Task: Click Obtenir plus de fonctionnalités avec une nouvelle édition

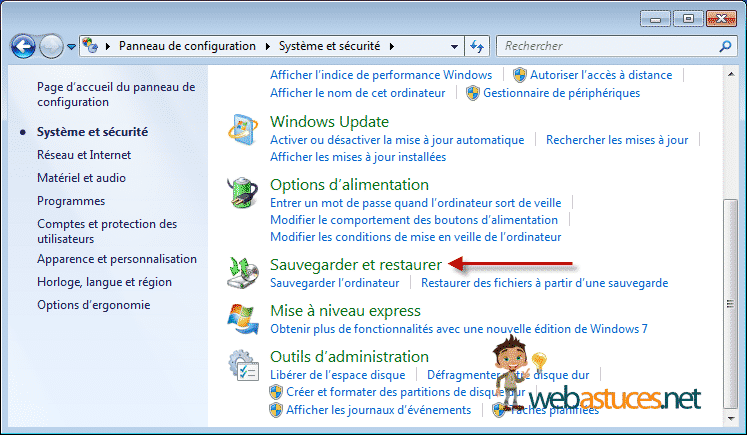Action: point(459,329)
